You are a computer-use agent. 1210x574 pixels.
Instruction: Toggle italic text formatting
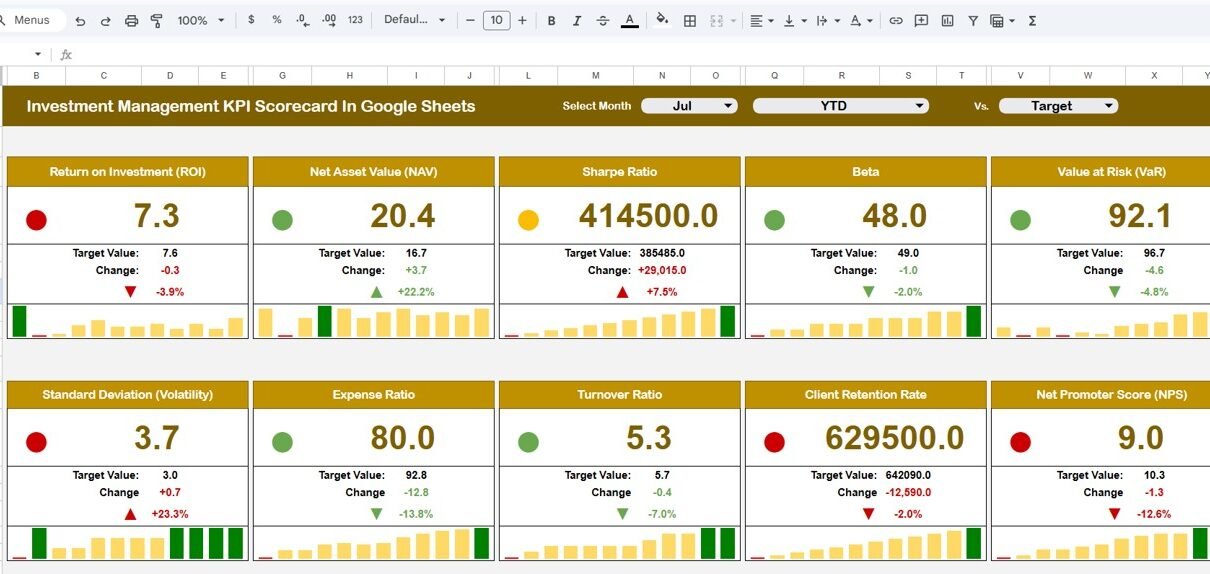(x=576, y=20)
